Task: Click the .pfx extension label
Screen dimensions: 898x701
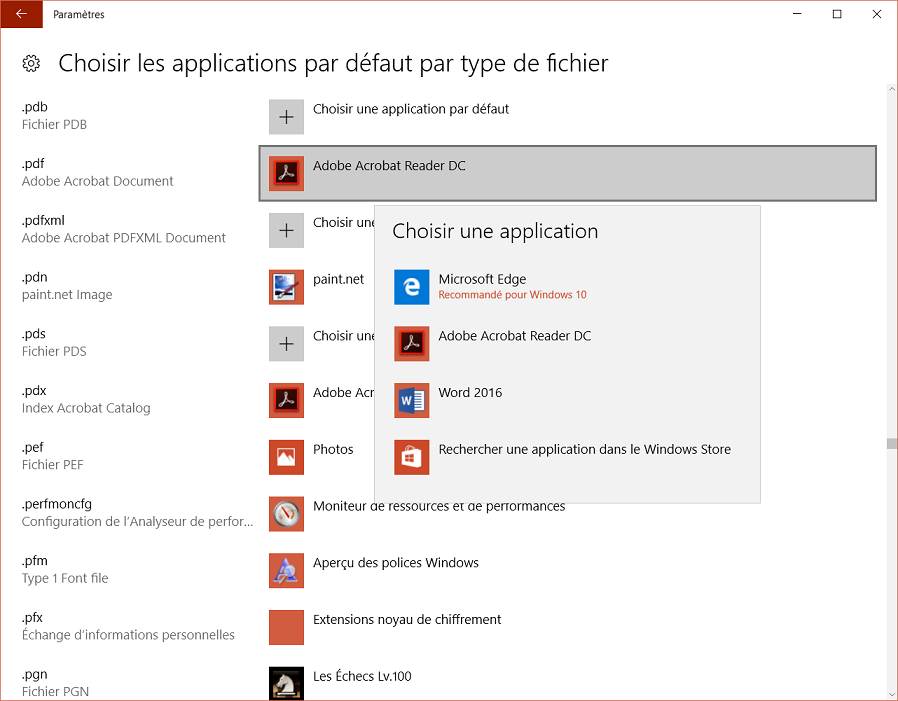Action: click(x=32, y=617)
